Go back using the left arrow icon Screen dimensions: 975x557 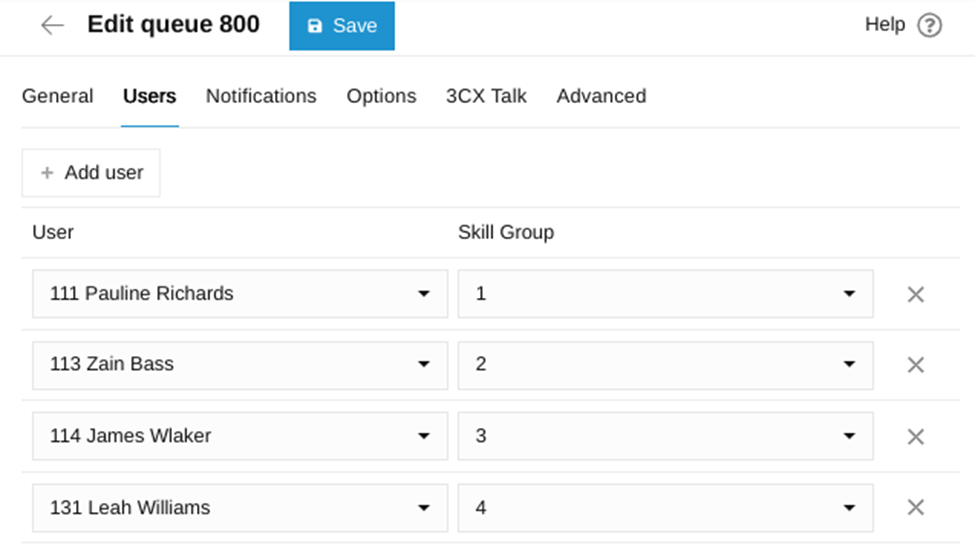[x=52, y=25]
